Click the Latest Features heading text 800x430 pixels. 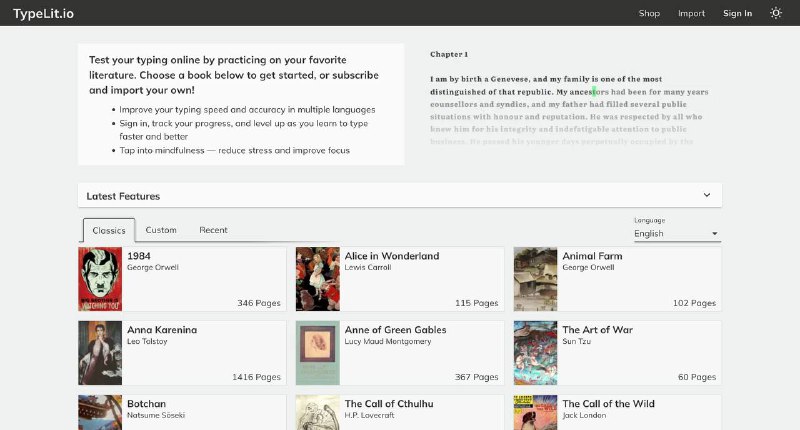(x=123, y=196)
